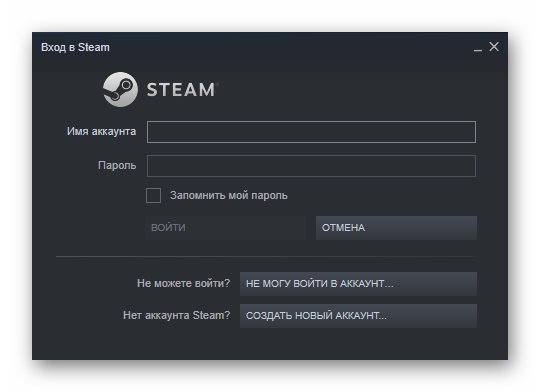Focus the Пароль input field

point(311,166)
